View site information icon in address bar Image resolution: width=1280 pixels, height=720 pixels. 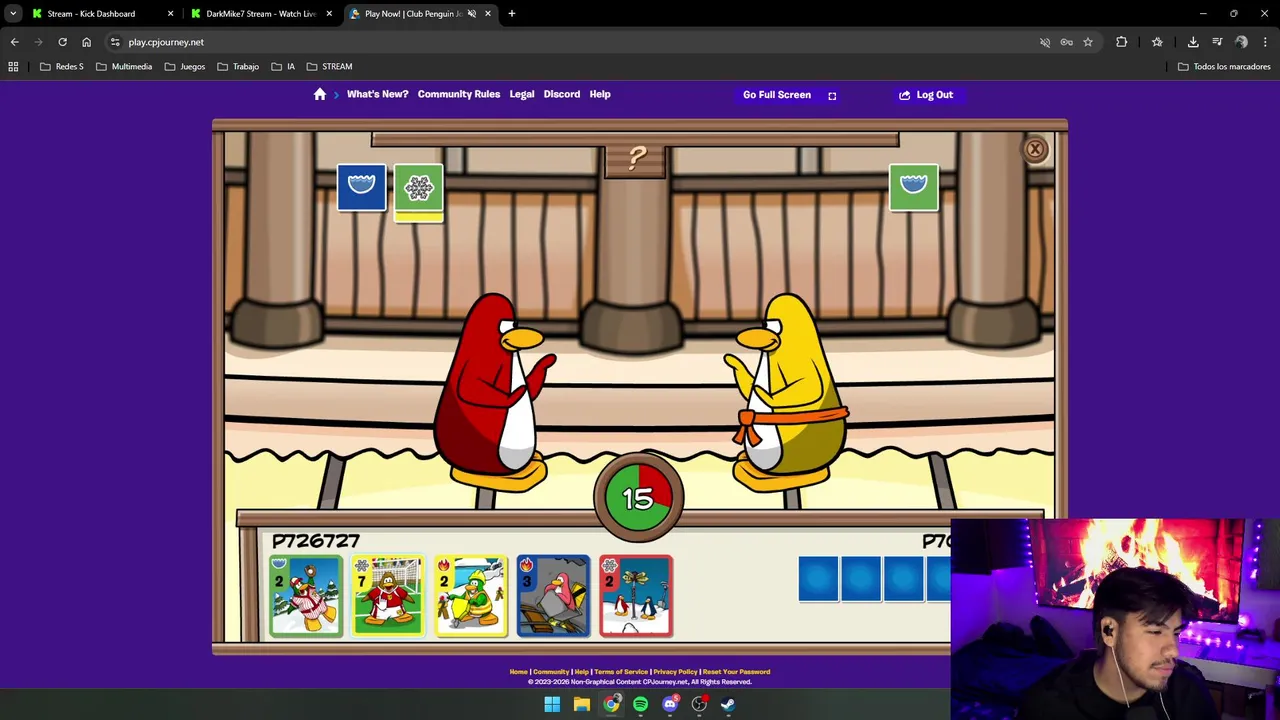point(115,42)
